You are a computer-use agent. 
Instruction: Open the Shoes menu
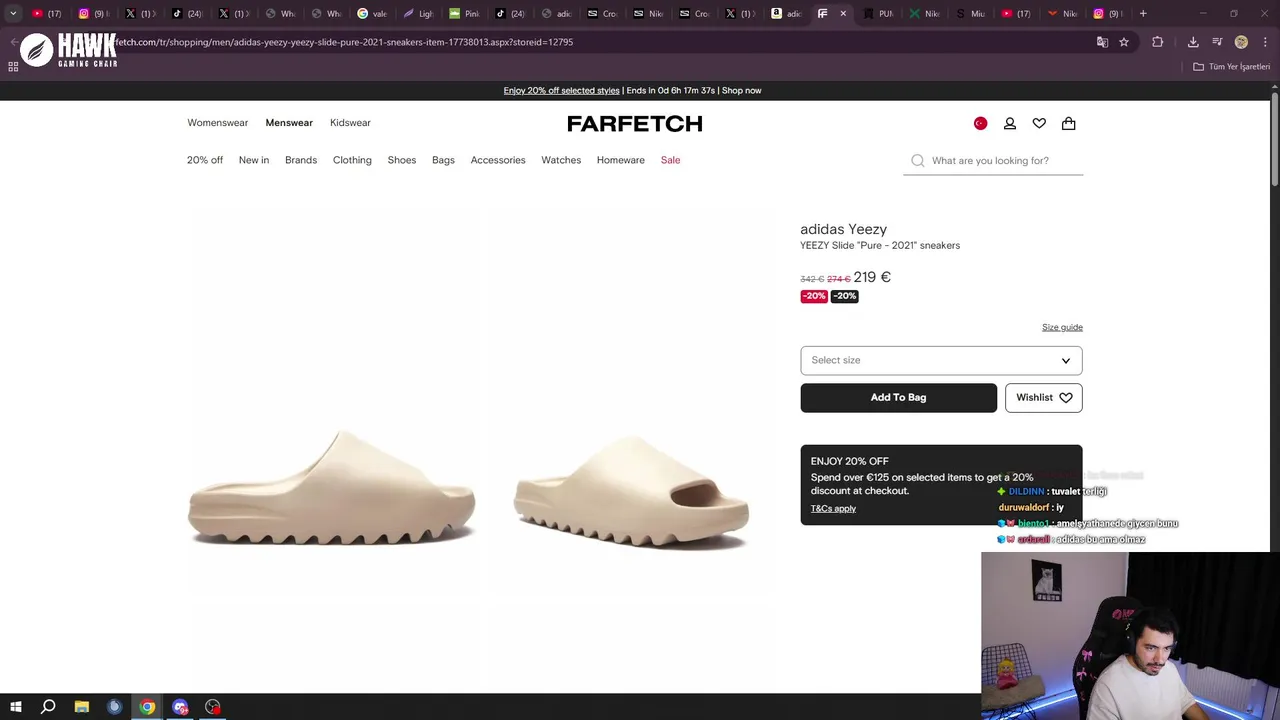coord(402,160)
